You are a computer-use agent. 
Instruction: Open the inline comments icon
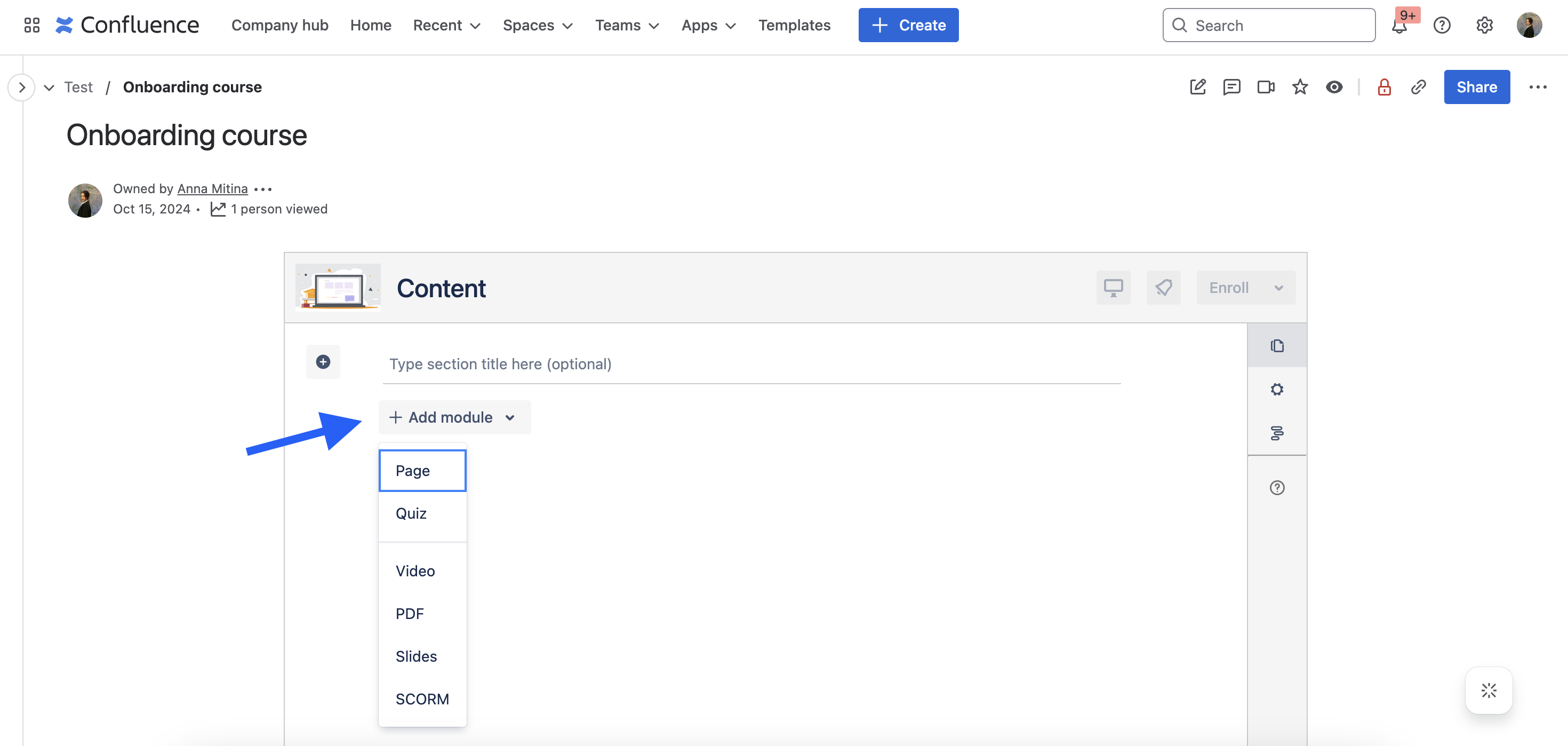tap(1231, 87)
